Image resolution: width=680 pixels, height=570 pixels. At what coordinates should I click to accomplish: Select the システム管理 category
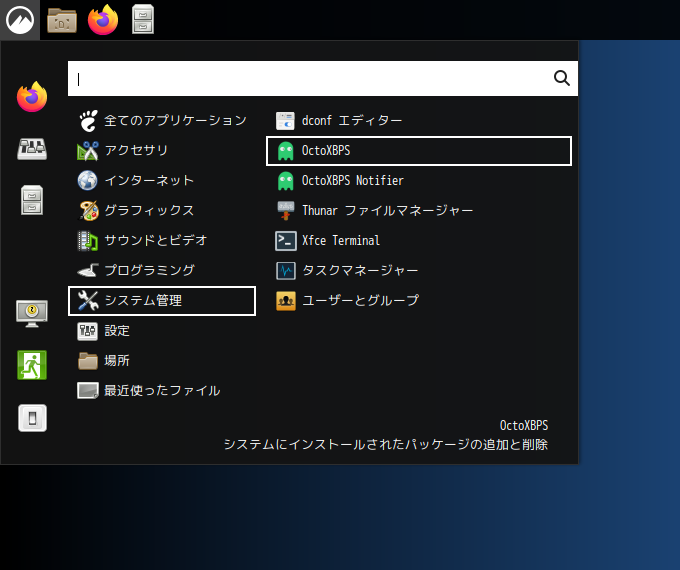[162, 301]
